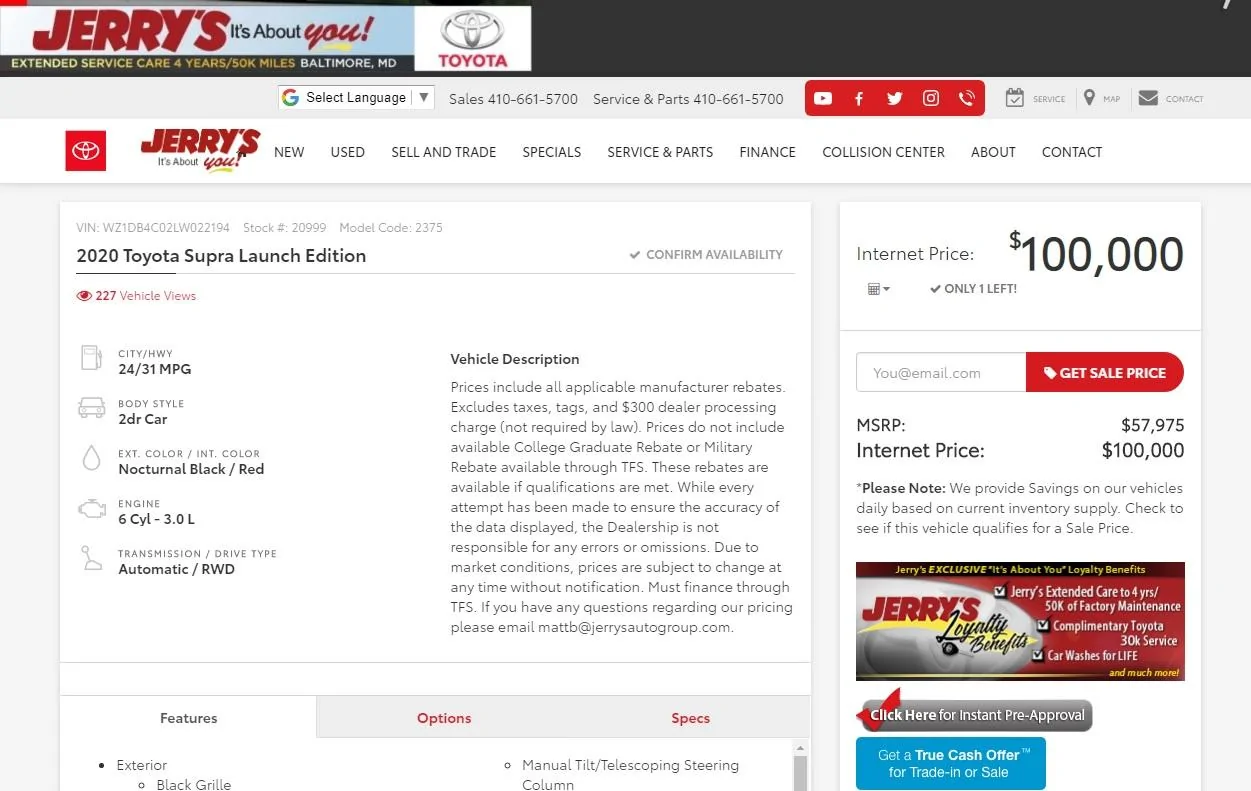Click the VIN WZ1DB4C02LW022194 text
Image resolution: width=1251 pixels, height=791 pixels.
[x=153, y=228]
